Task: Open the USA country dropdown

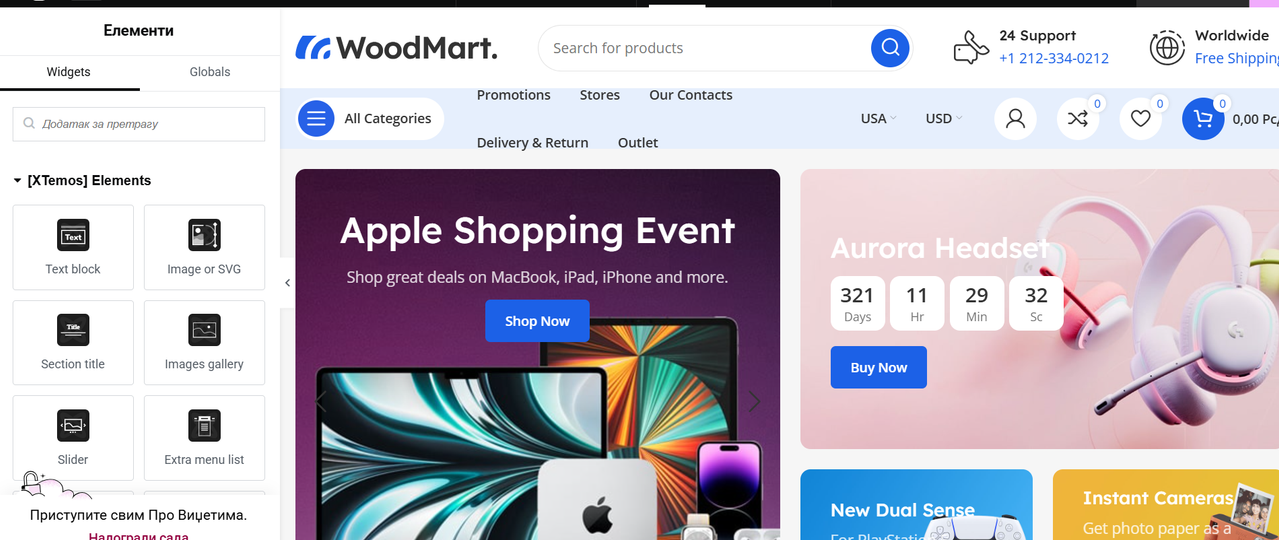Action: pos(878,118)
